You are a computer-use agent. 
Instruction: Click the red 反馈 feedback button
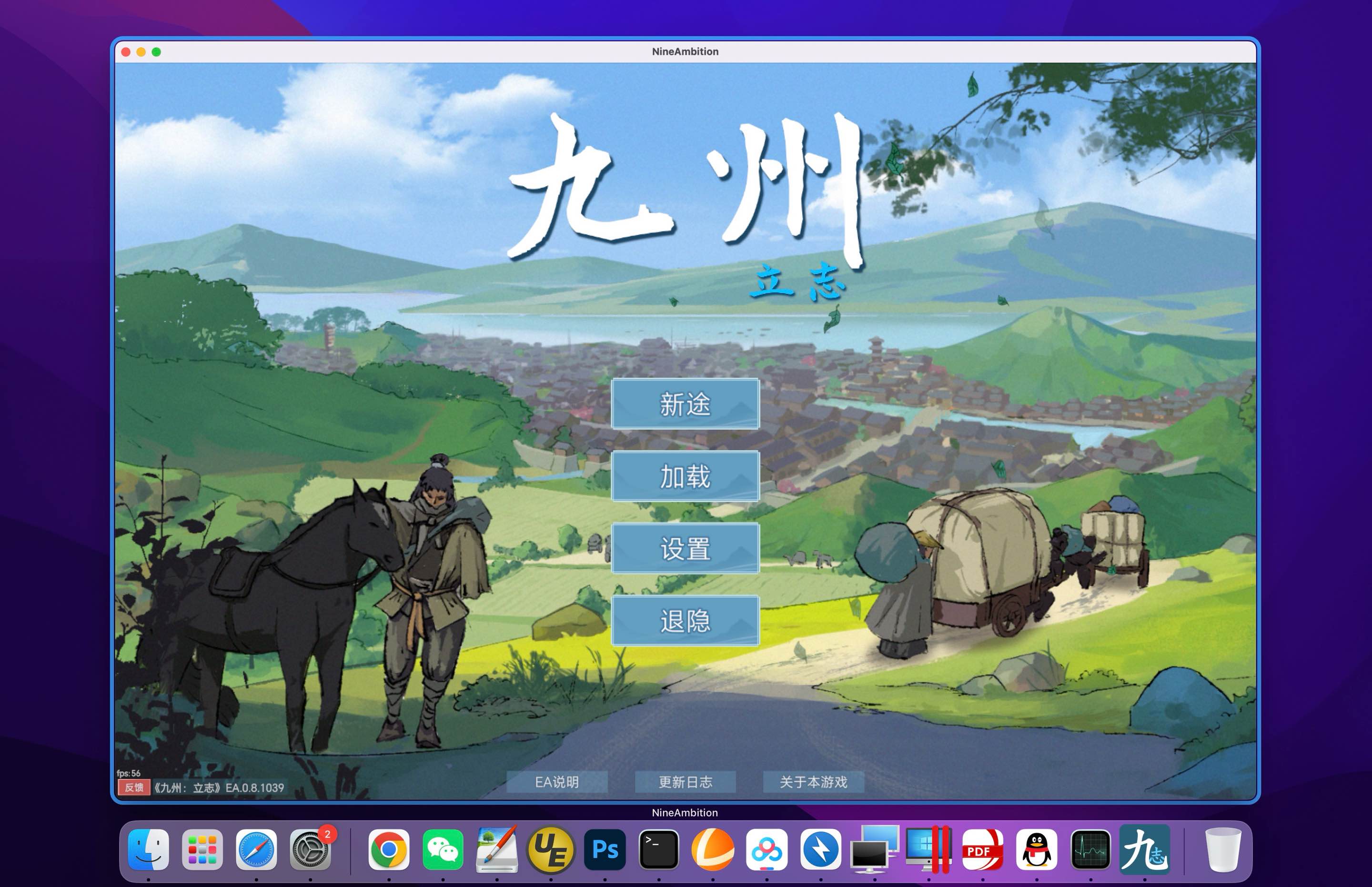pyautogui.click(x=134, y=787)
